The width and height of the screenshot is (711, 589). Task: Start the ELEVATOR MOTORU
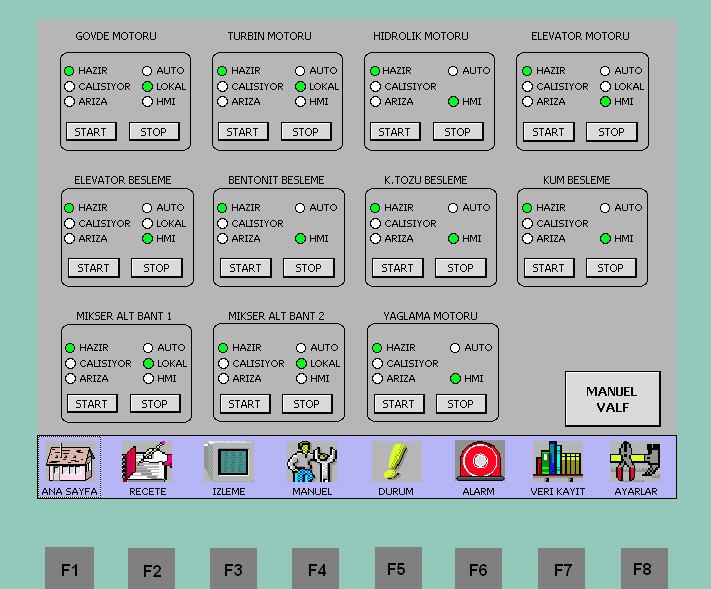point(549,131)
